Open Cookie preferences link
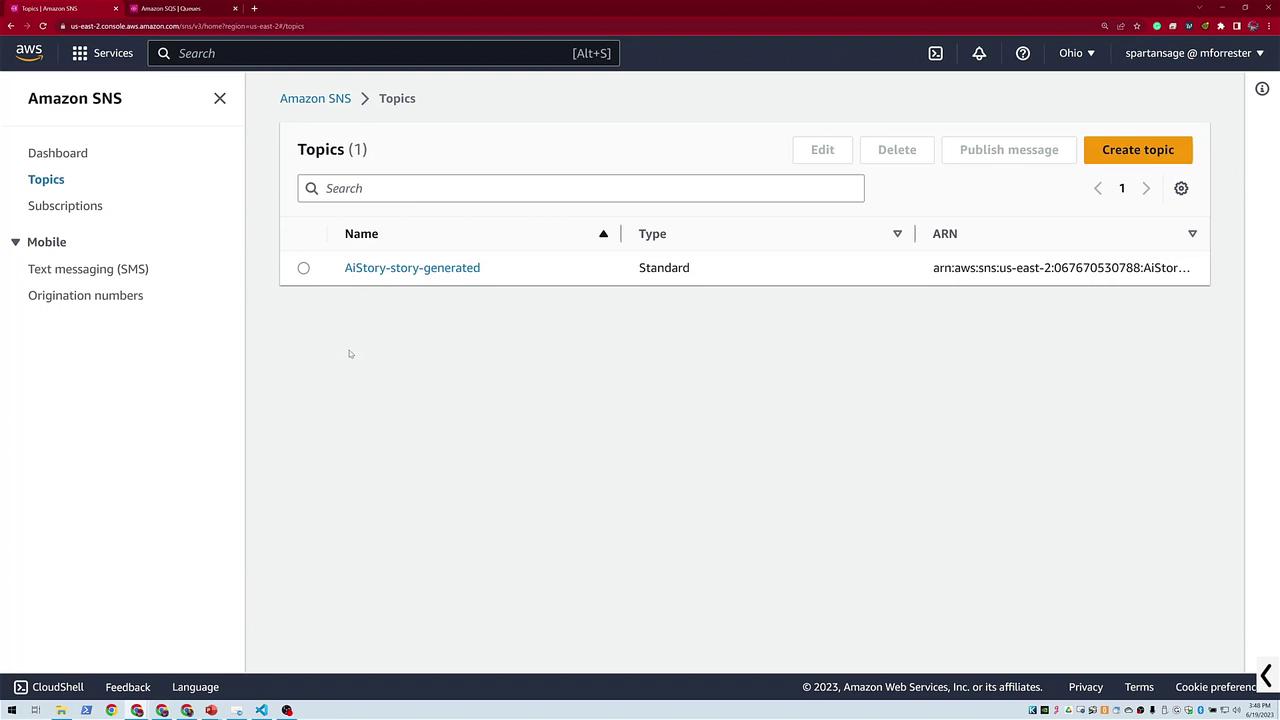The image size is (1280, 720). (1215, 687)
